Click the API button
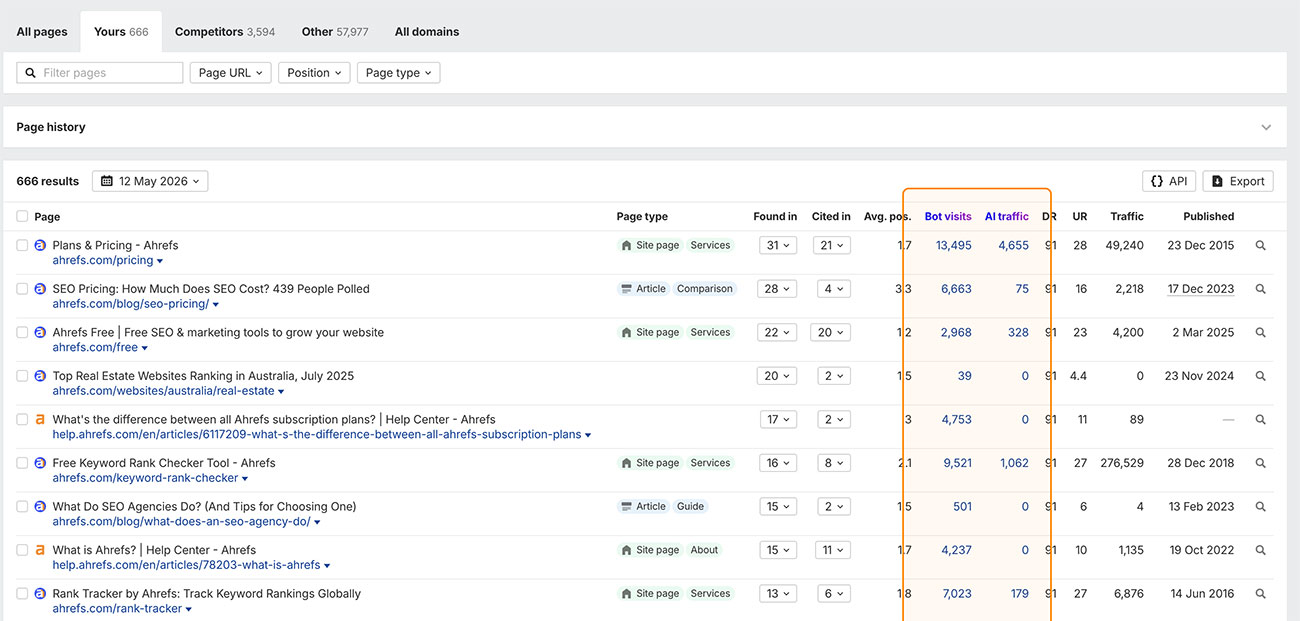This screenshot has height=621, width=1300. pos(1169,181)
